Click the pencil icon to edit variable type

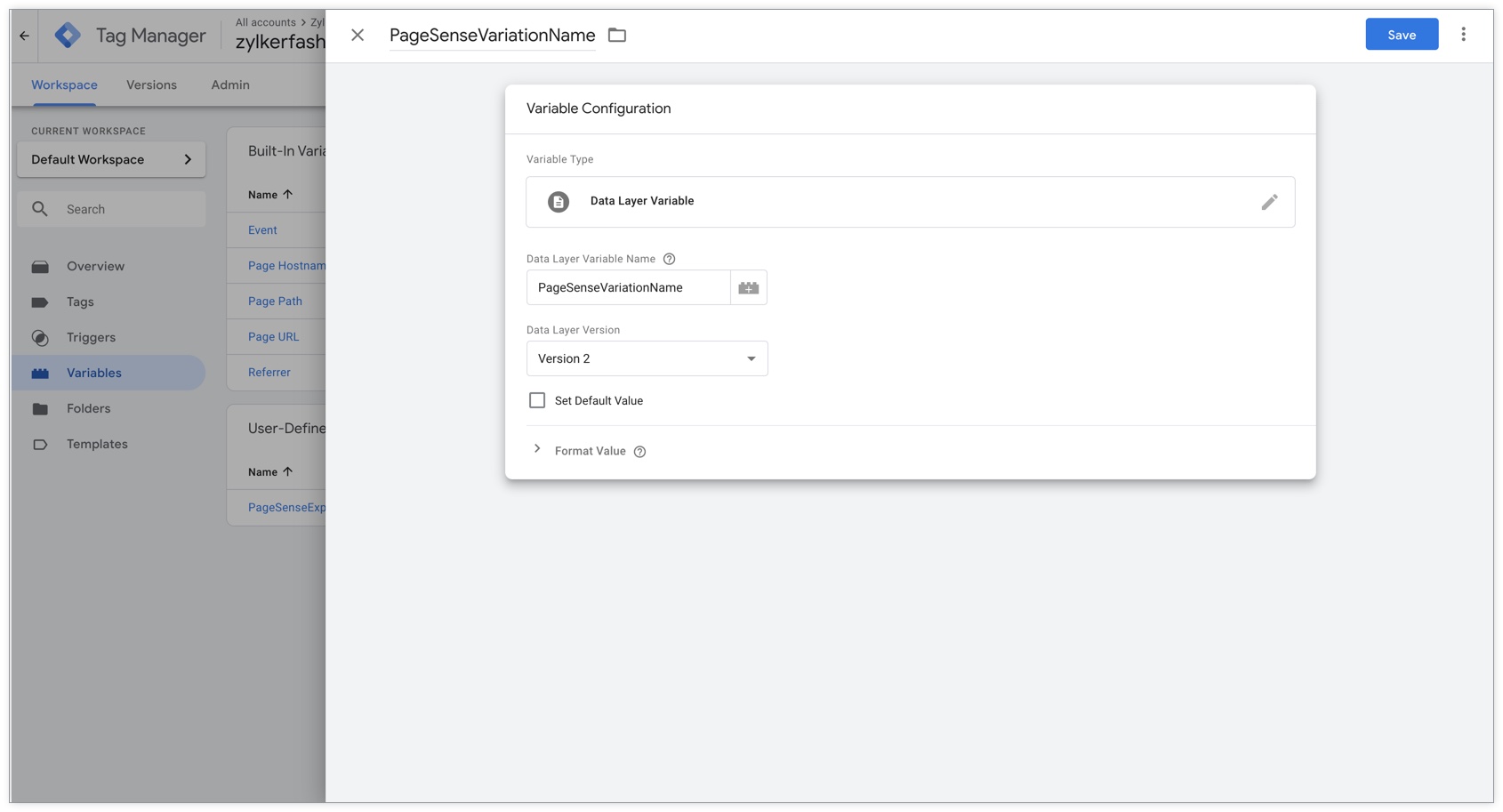point(1269,202)
